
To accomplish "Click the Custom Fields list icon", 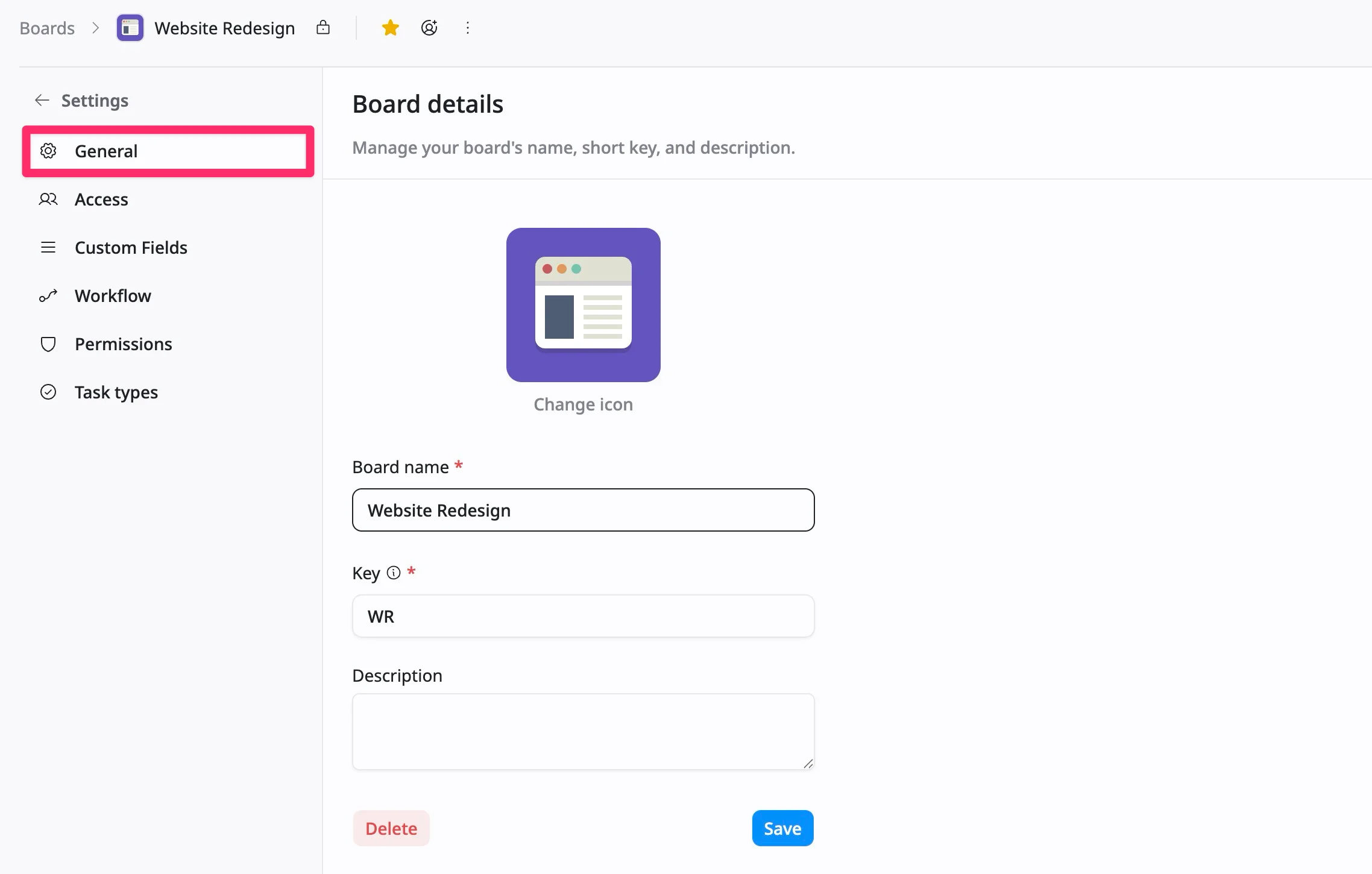I will (48, 247).
